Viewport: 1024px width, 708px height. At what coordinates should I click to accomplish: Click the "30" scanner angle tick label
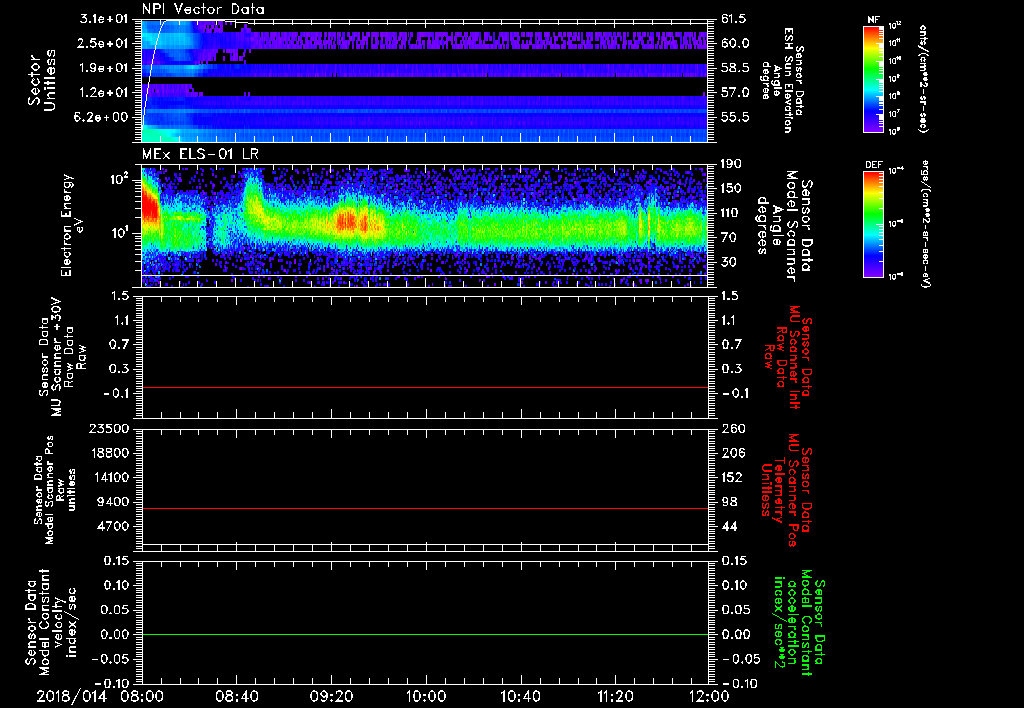(728, 262)
